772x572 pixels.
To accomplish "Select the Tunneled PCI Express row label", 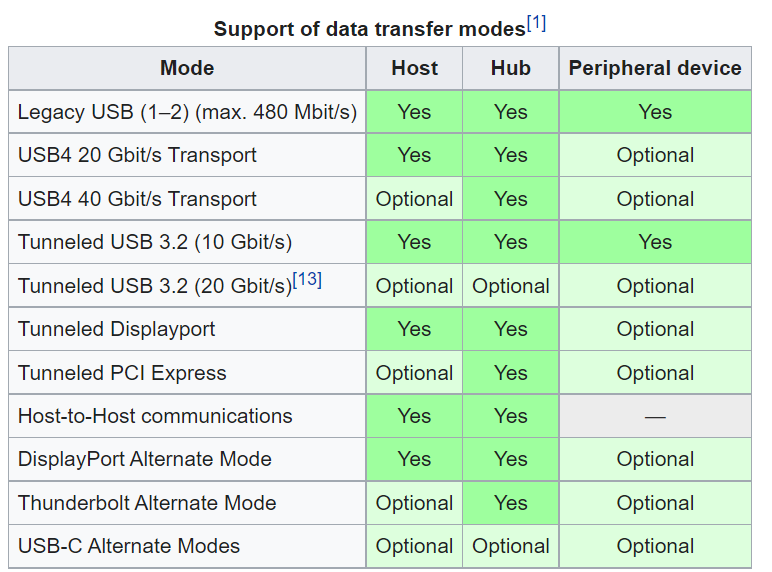I will point(122,373).
